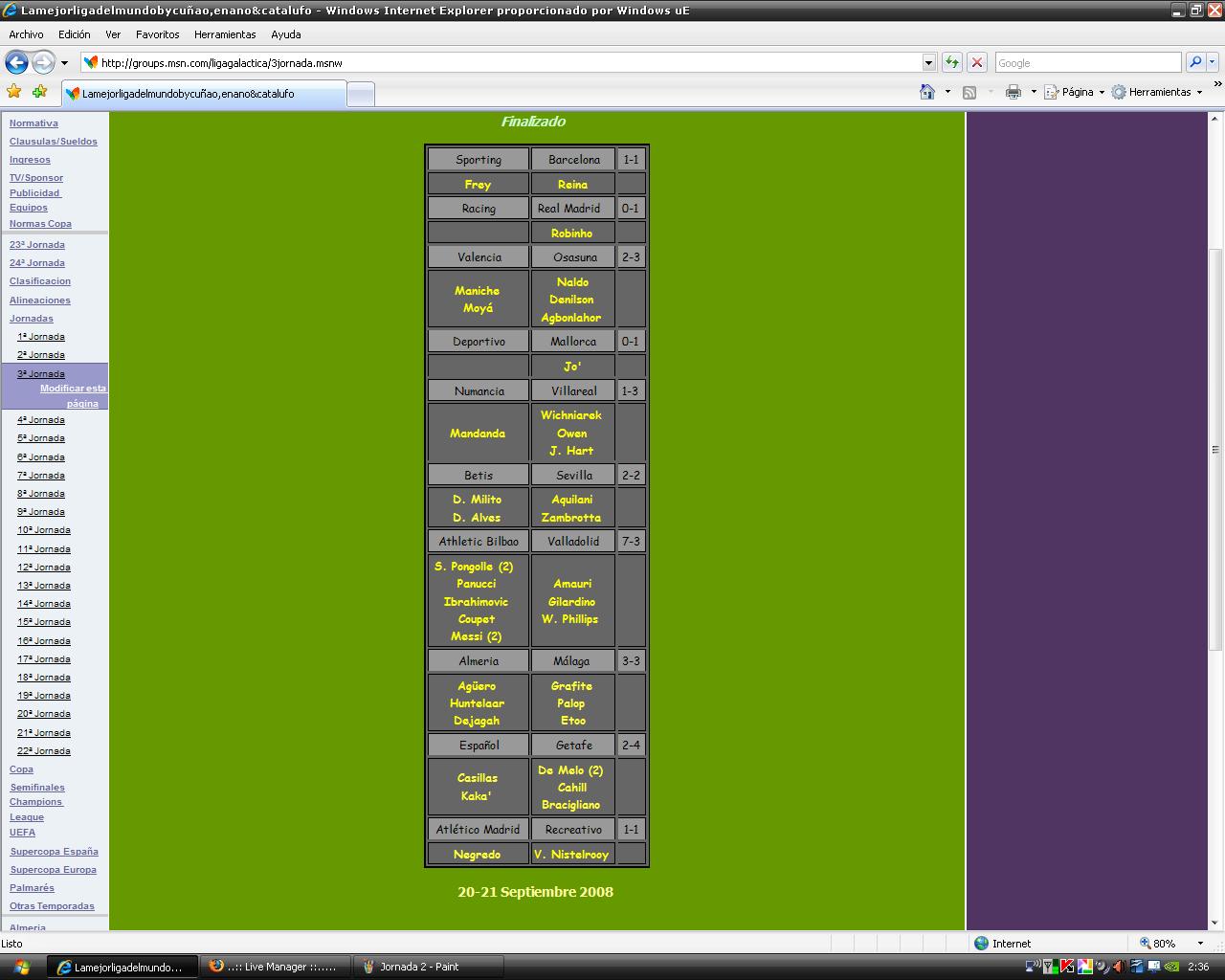
Task: Open the Clasificacion link
Action: 40,281
